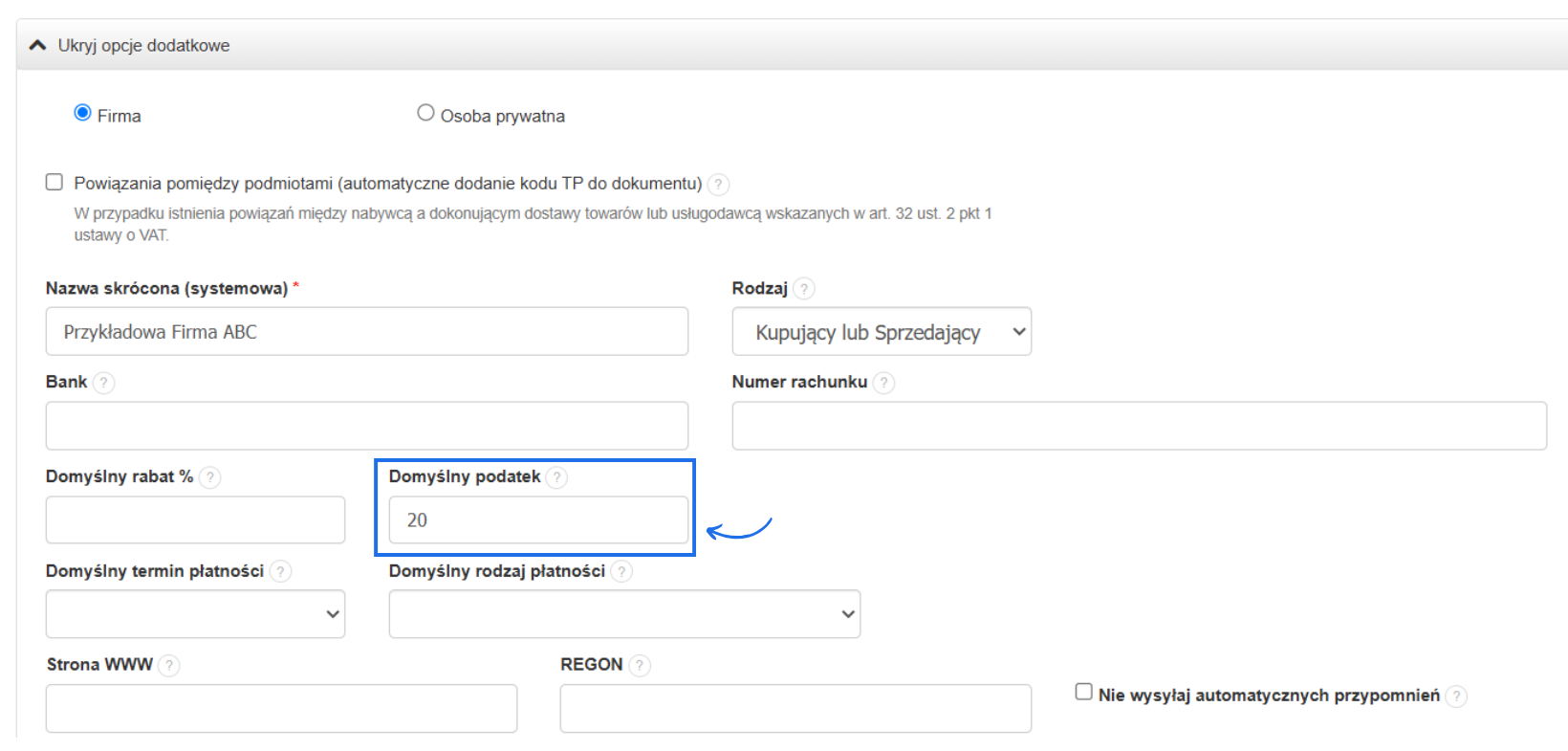This screenshot has width=1568, height=751.
Task: Click help icon next to Bank label
Action: [104, 383]
